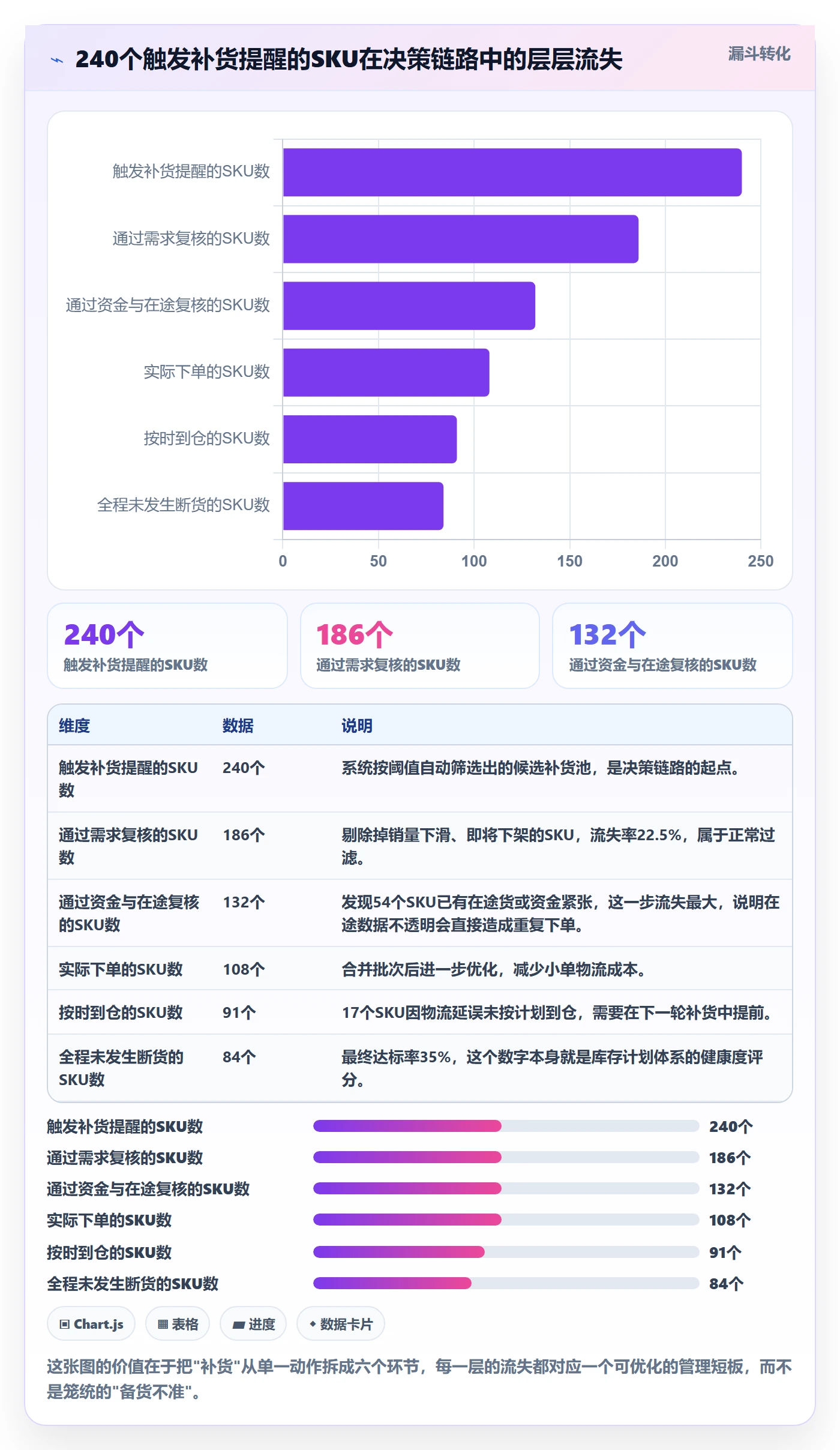Image resolution: width=840 pixels, height=1450 pixels.
Task: Click the description mentioning 流失率22.5%
Action: (x=559, y=846)
